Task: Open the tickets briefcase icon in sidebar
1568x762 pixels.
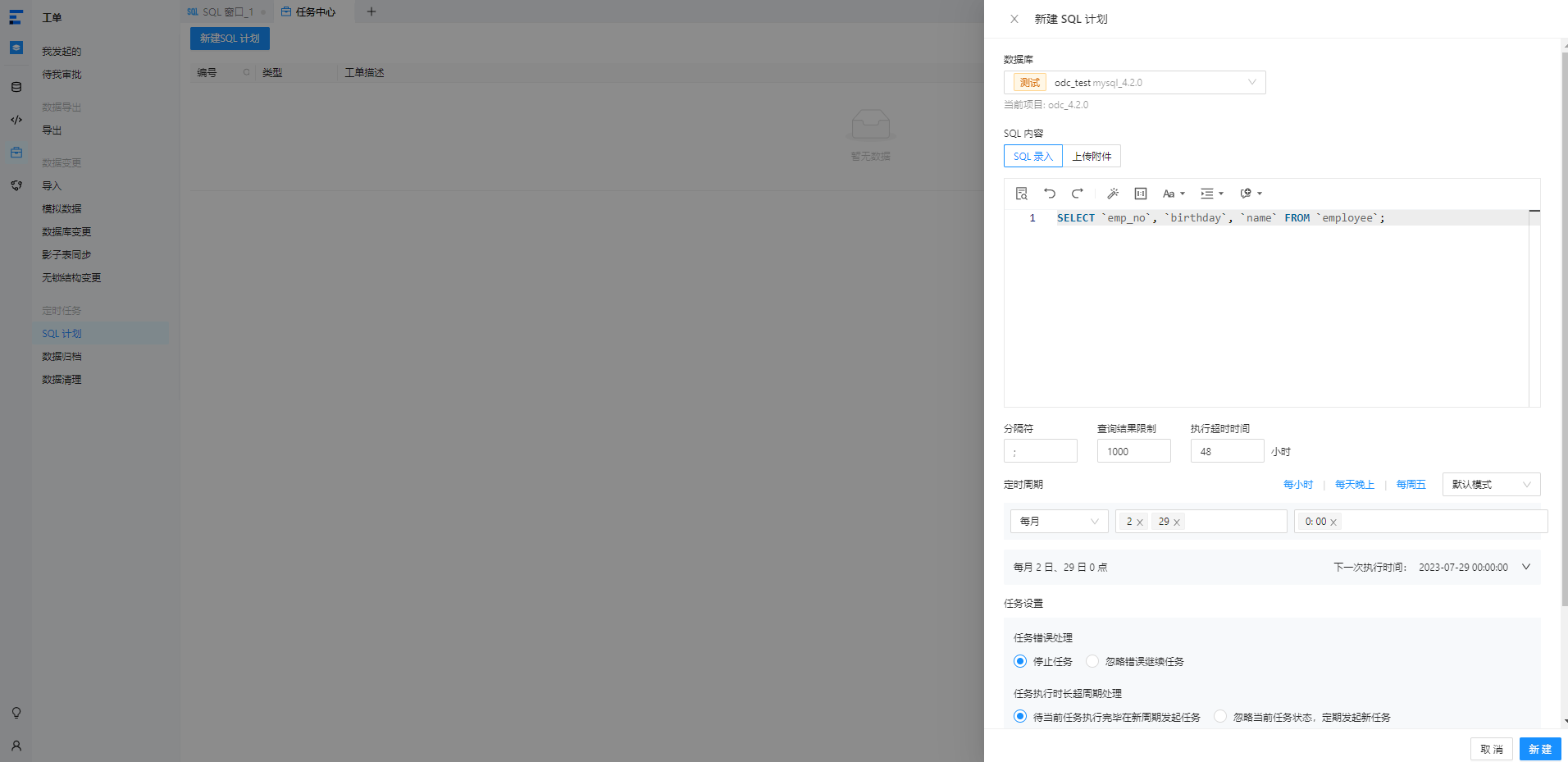Action: (x=16, y=153)
